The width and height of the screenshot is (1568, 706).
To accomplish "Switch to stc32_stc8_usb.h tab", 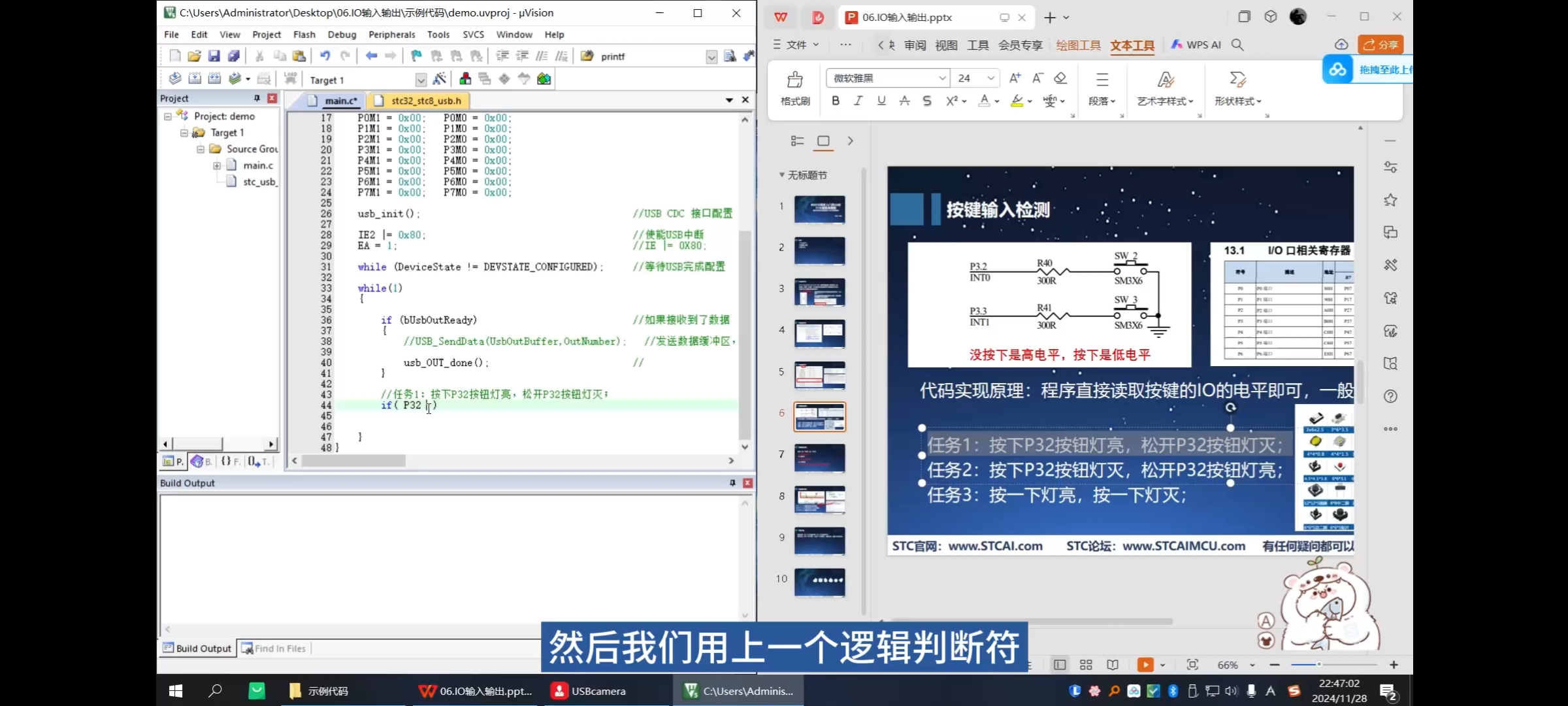I will pyautogui.click(x=426, y=101).
